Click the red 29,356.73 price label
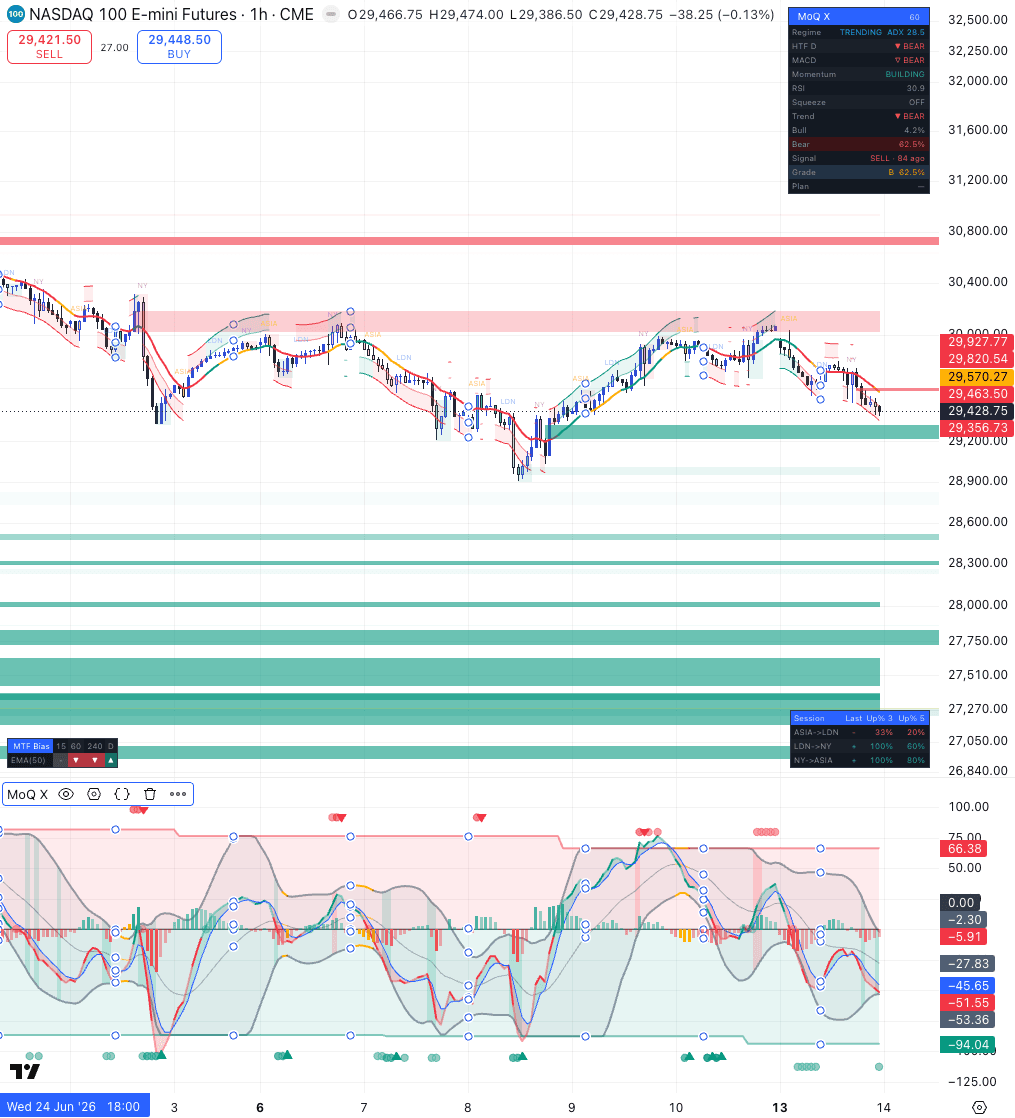Image resolution: width=1015 pixels, height=1118 pixels. click(977, 428)
